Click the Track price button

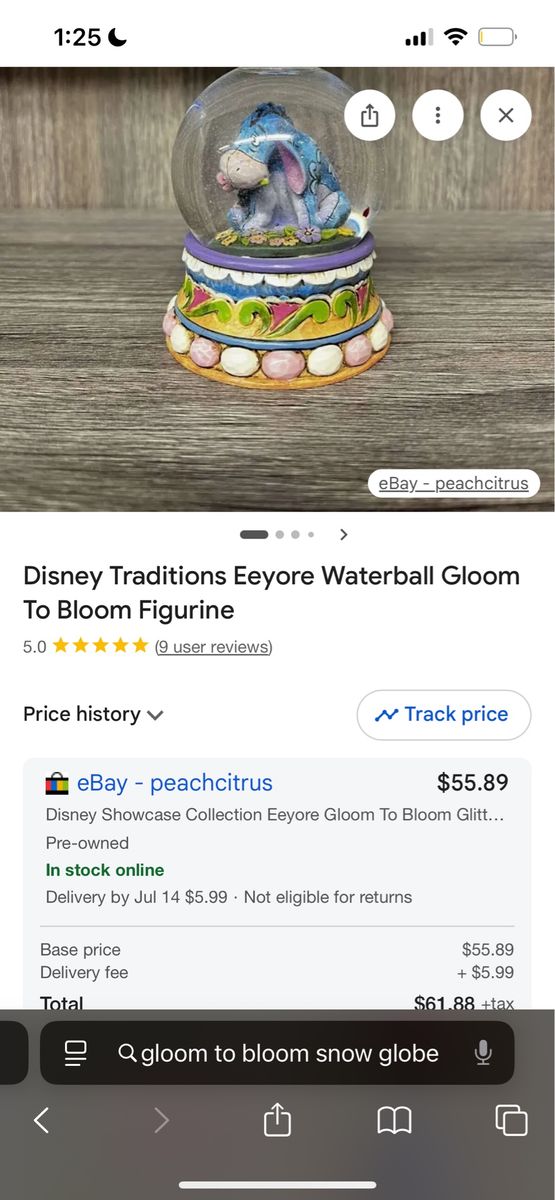pyautogui.click(x=444, y=715)
